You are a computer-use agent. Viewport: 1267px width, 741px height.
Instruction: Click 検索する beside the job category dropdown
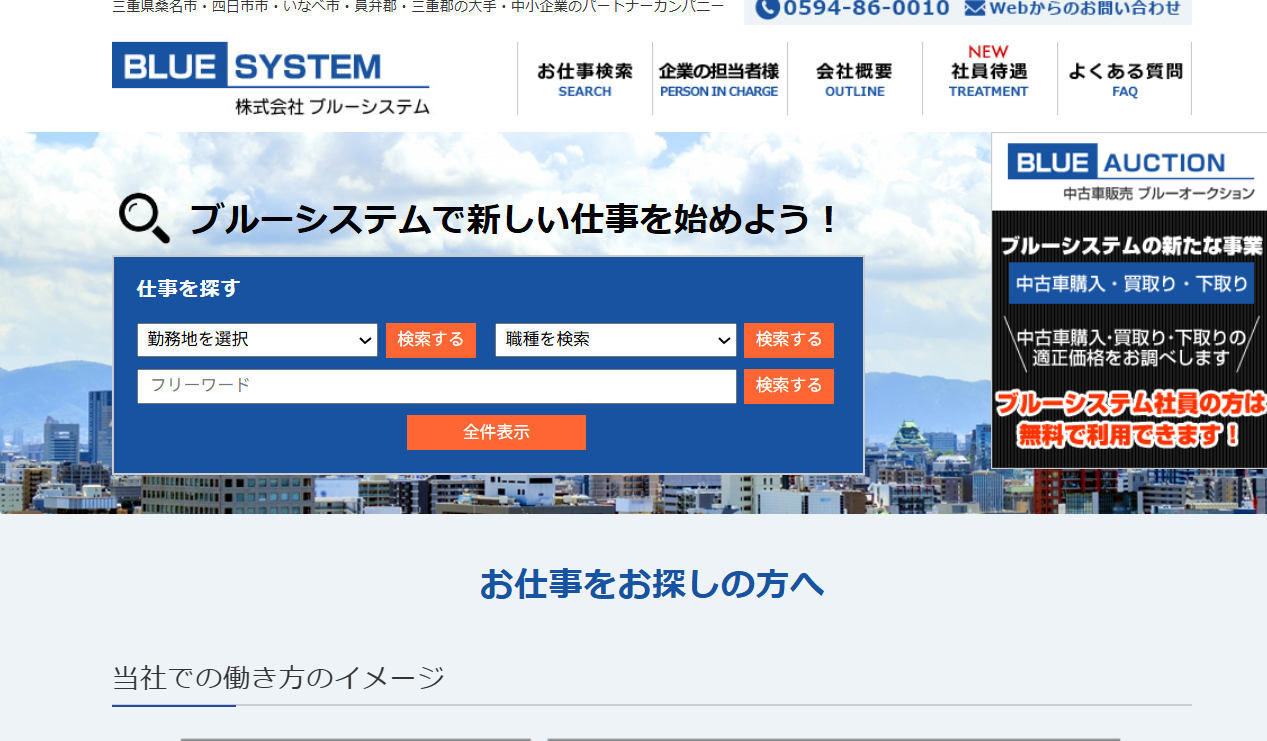pyautogui.click(x=788, y=340)
